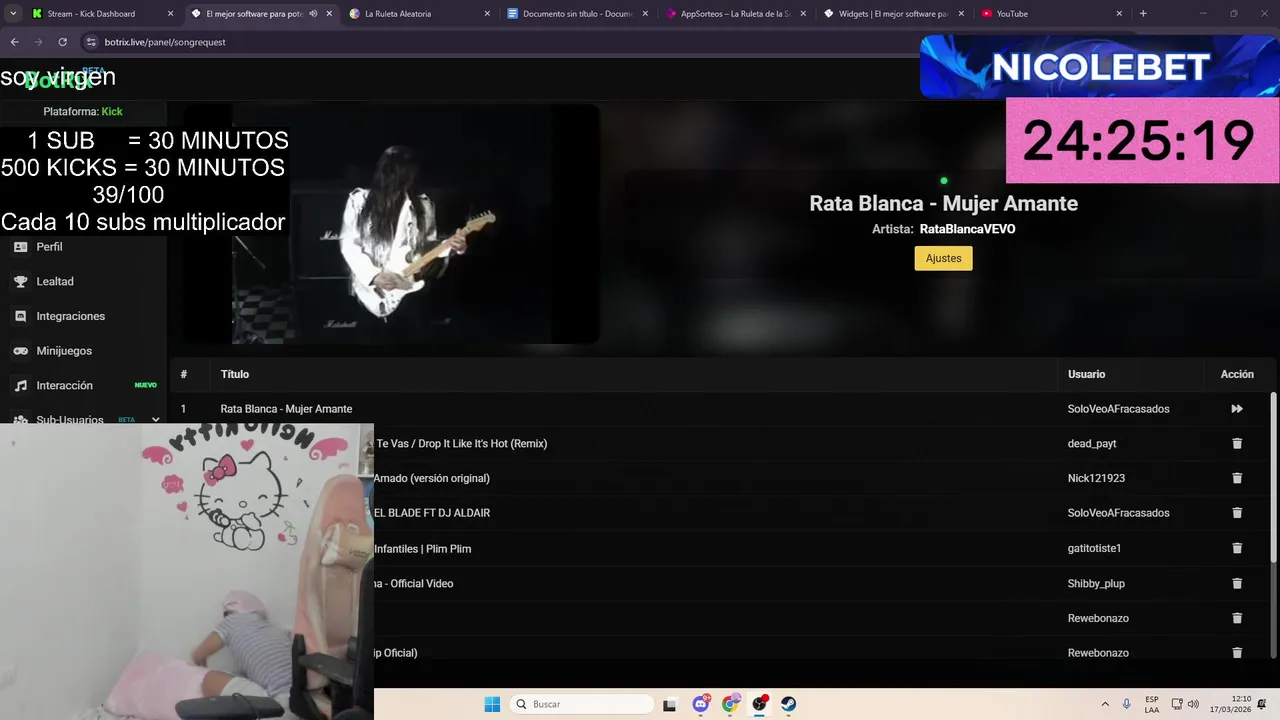
Task: Open Discord from the taskbar
Action: [x=701, y=704]
